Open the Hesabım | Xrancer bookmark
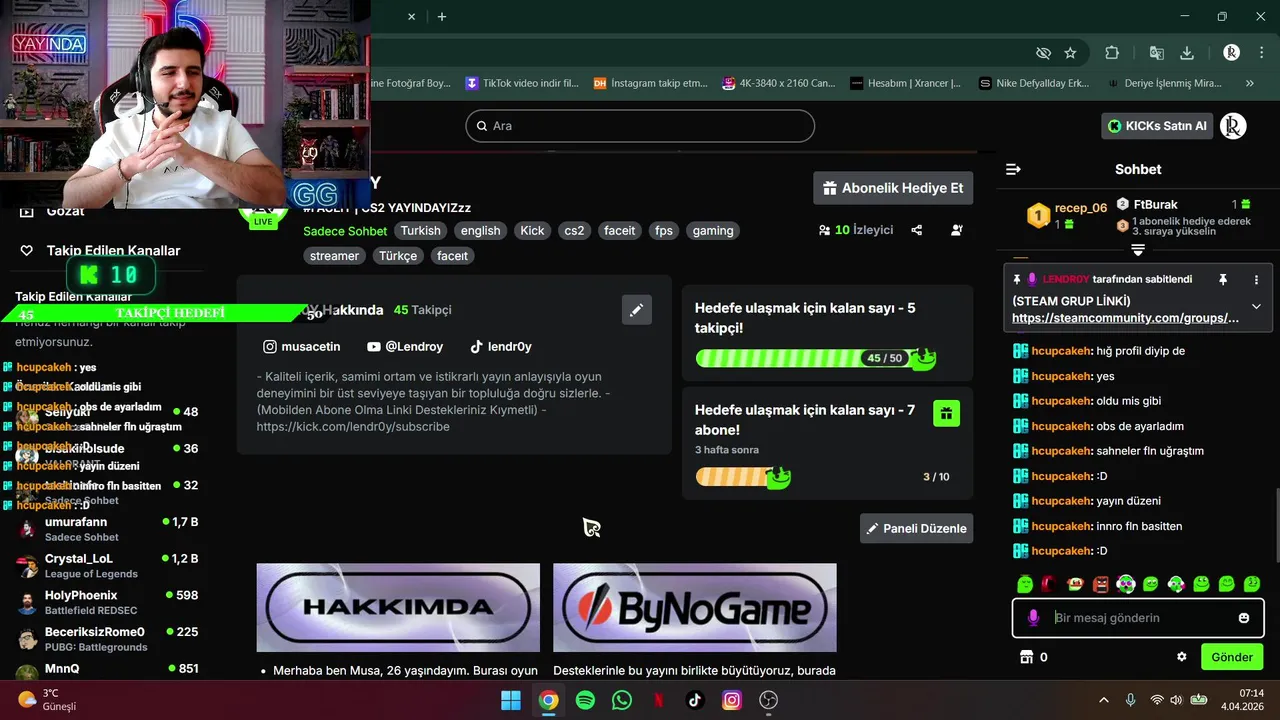Viewport: 1280px width, 720px height. click(x=905, y=83)
